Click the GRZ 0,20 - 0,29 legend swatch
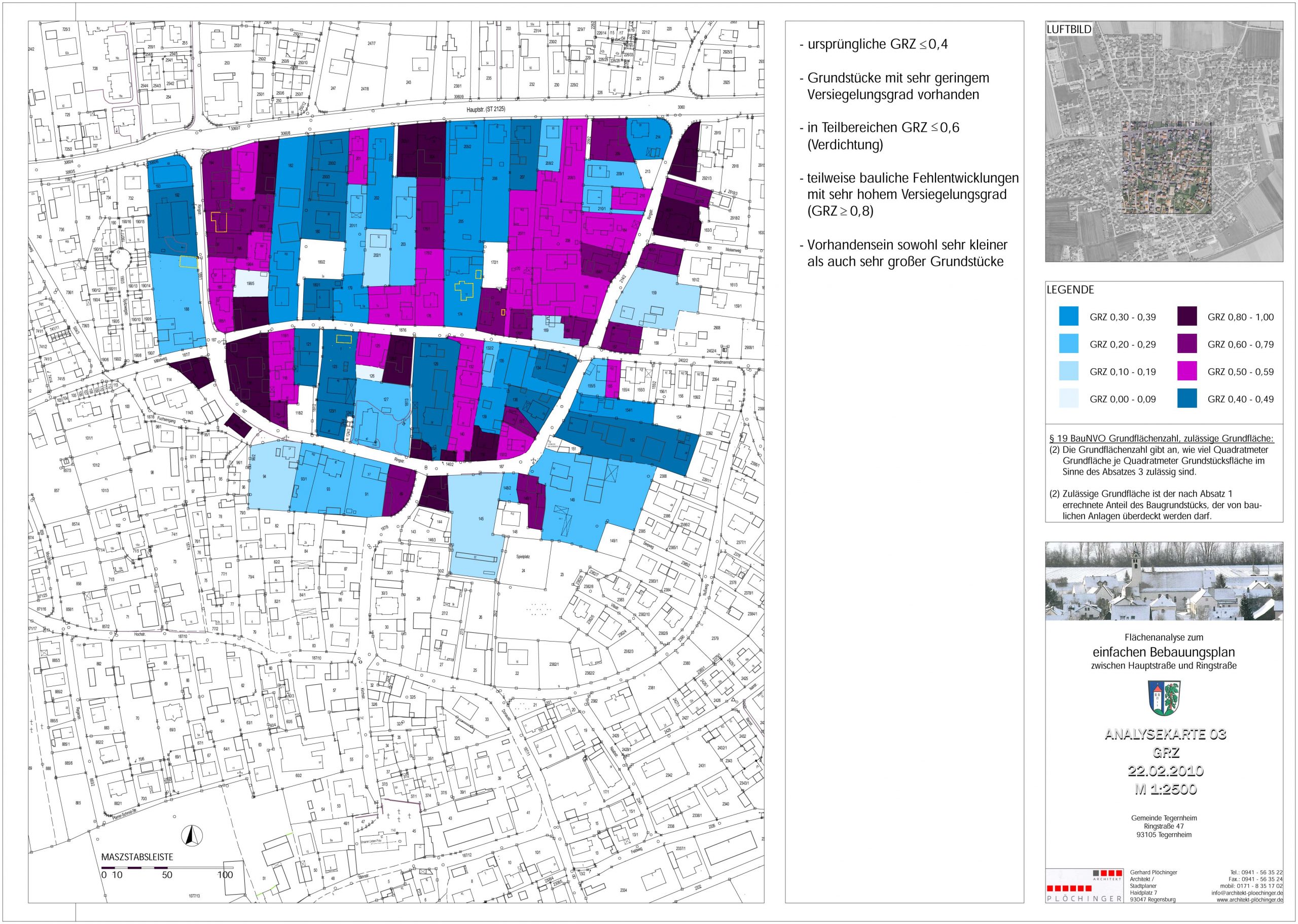The height and width of the screenshot is (924, 1298). [x=1069, y=344]
